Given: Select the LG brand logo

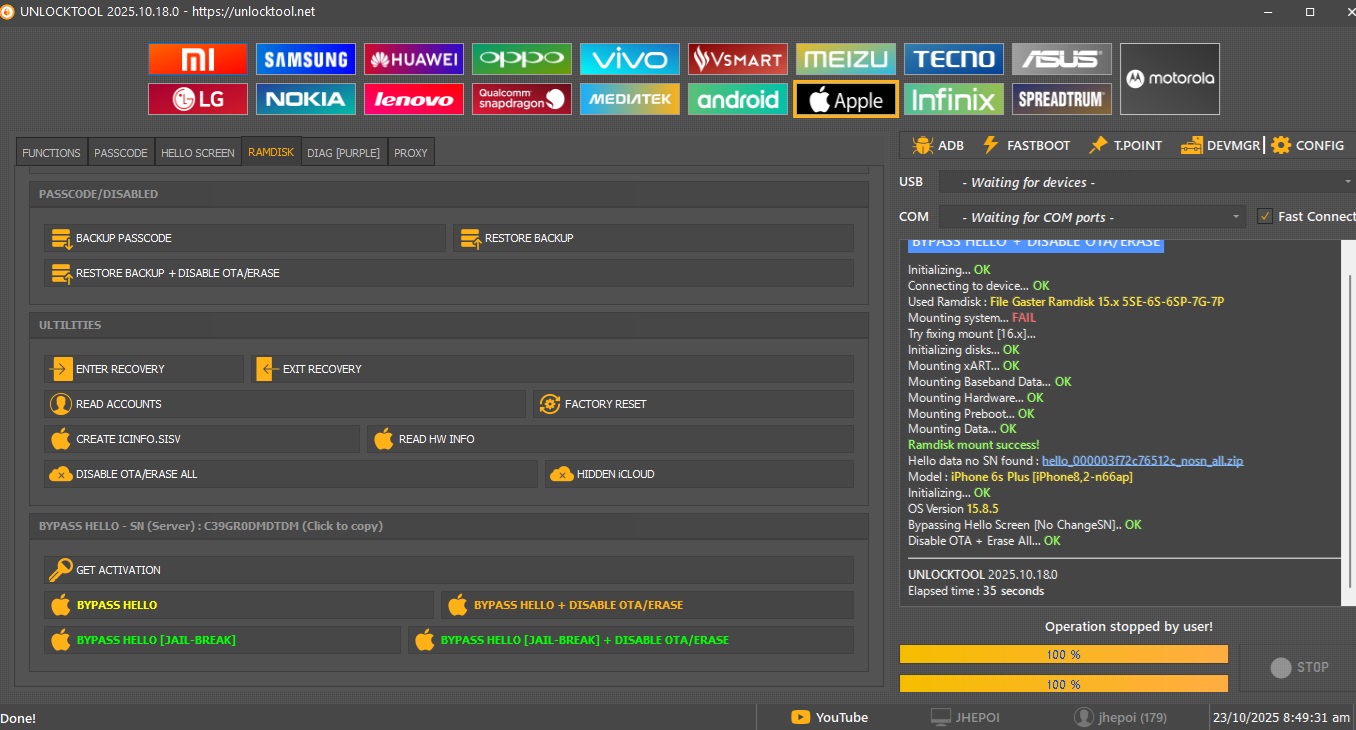Looking at the screenshot, I should coord(198,99).
